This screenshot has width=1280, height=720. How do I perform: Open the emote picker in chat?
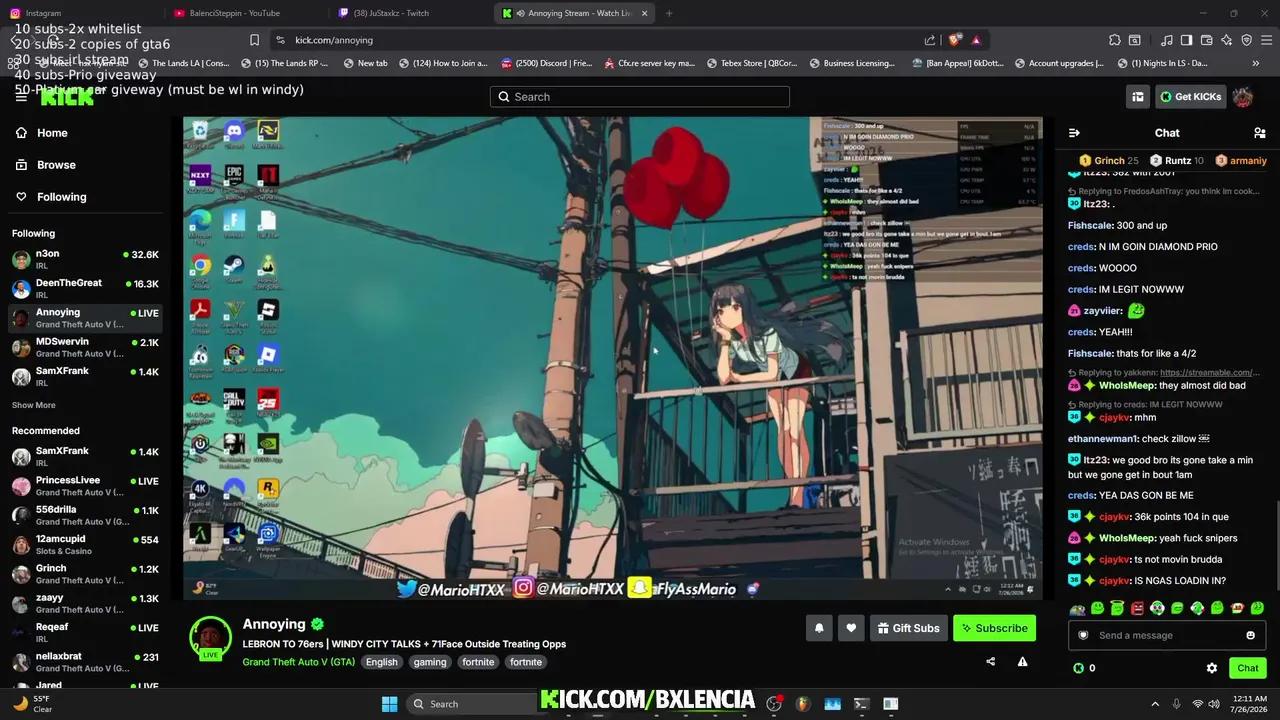[x=1250, y=635]
